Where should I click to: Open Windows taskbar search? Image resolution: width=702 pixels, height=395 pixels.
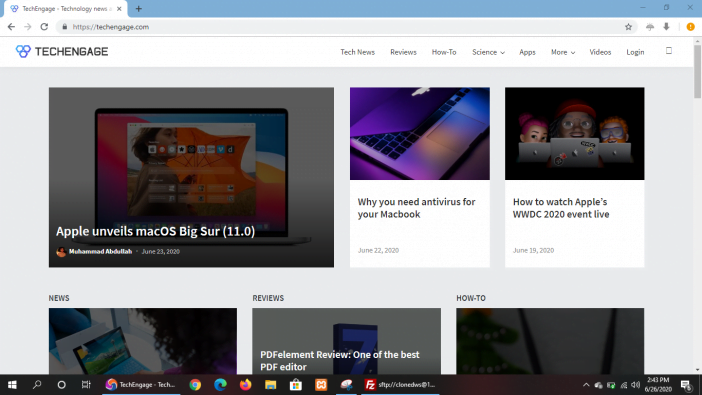pyautogui.click(x=37, y=385)
